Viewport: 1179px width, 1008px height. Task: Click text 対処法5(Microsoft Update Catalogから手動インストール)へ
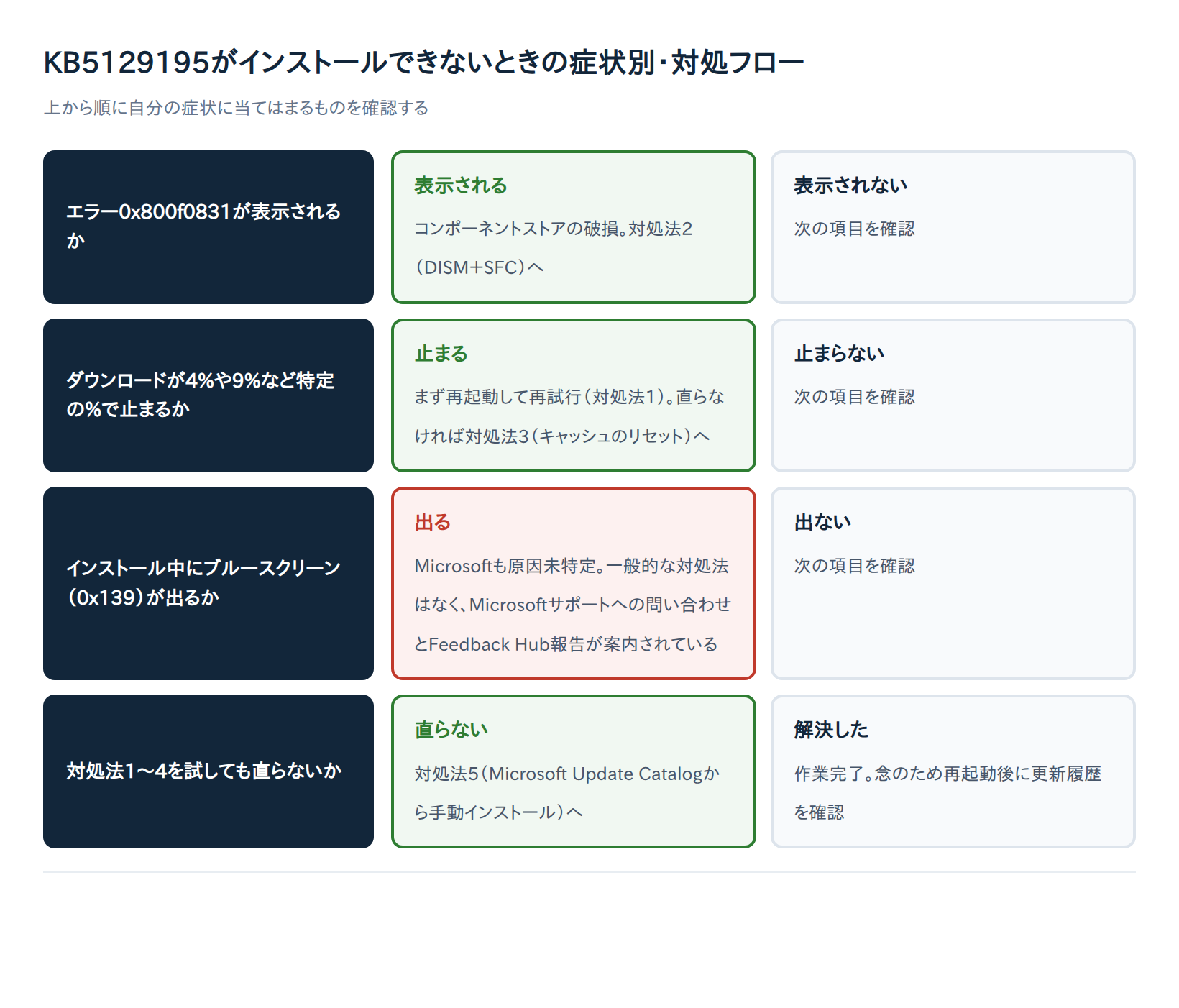(x=567, y=793)
